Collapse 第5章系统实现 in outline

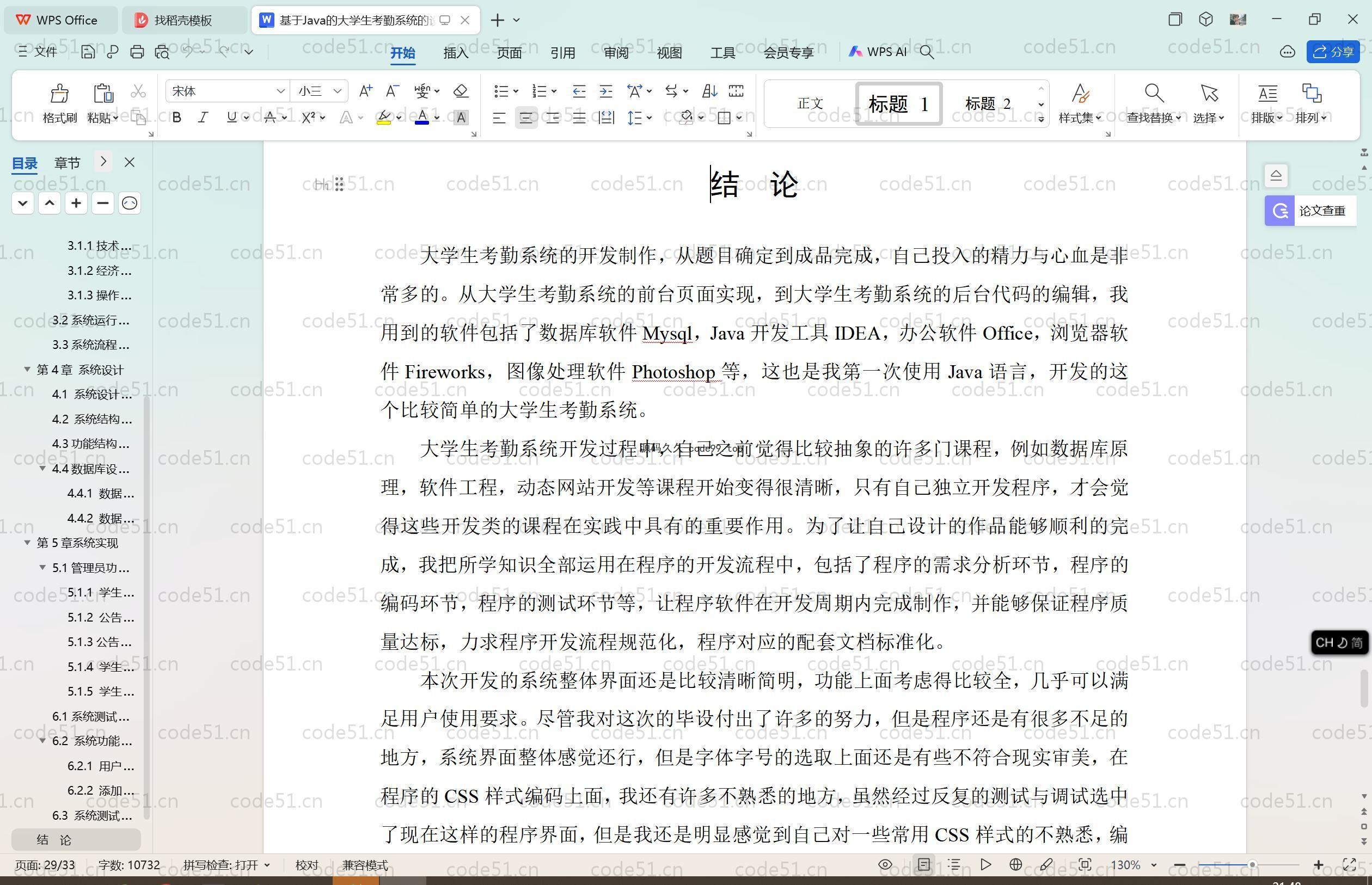coord(27,542)
